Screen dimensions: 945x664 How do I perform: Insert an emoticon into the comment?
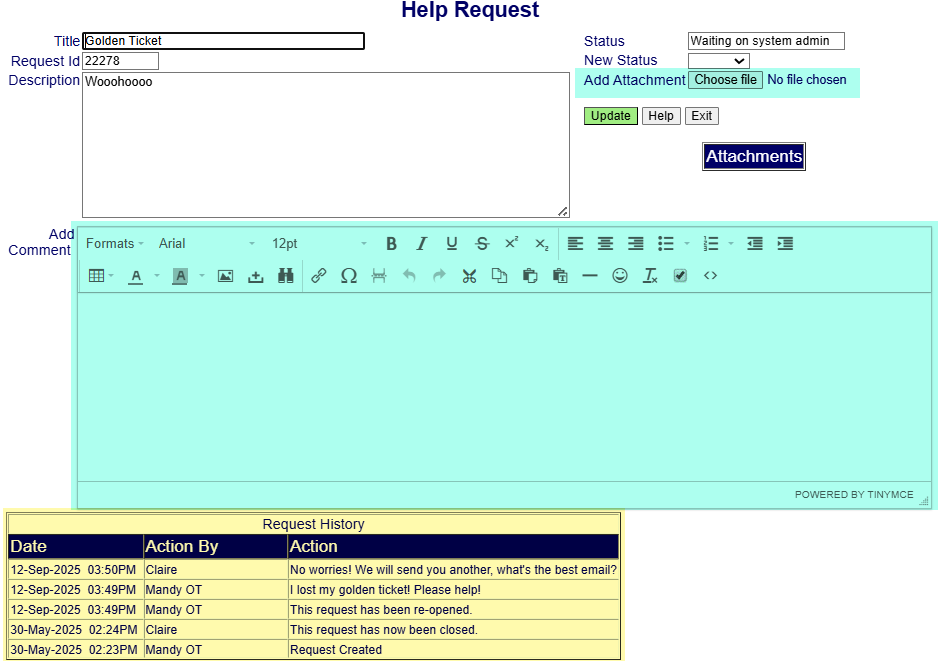(620, 275)
